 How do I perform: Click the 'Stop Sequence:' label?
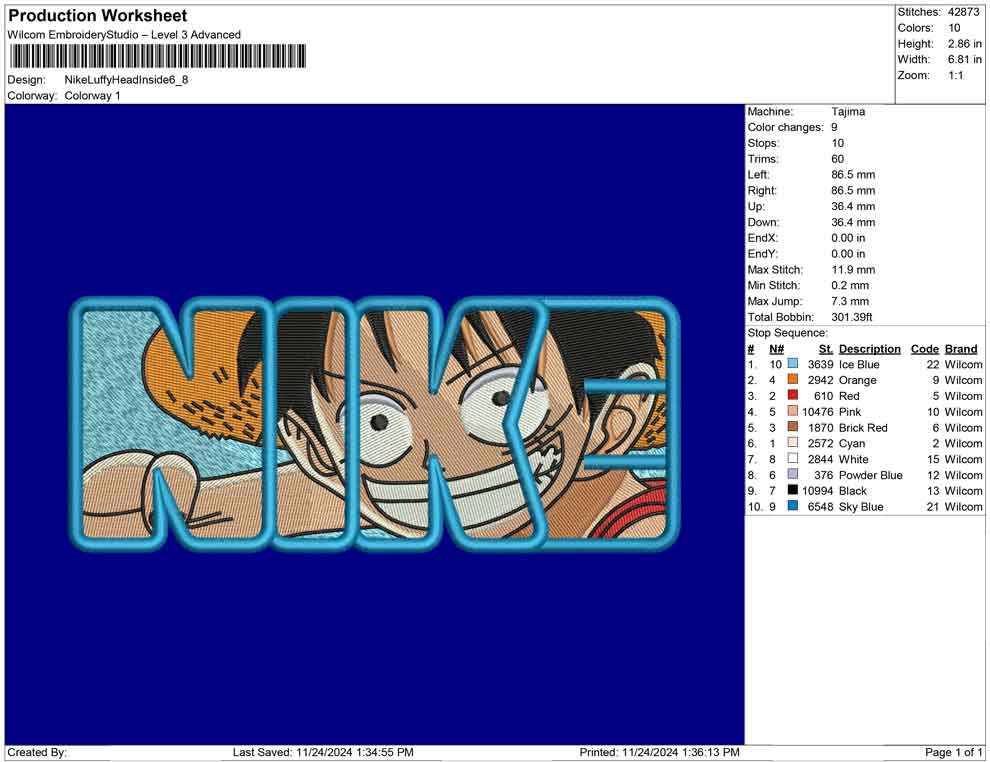point(787,333)
